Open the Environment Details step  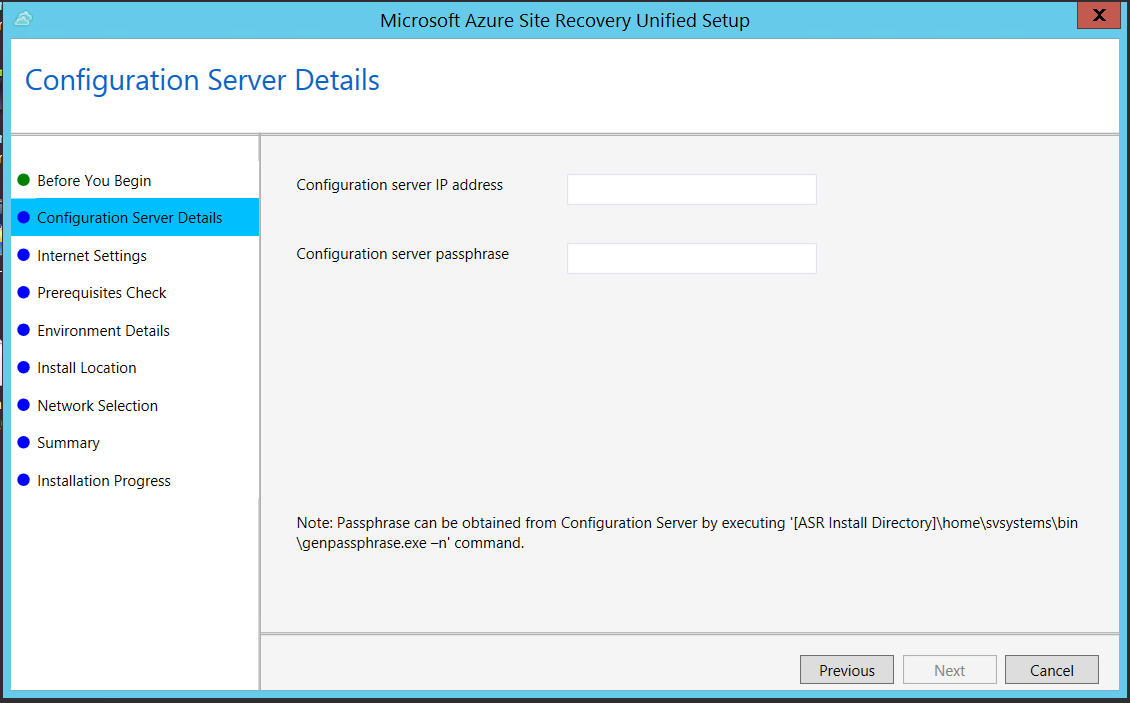click(102, 330)
